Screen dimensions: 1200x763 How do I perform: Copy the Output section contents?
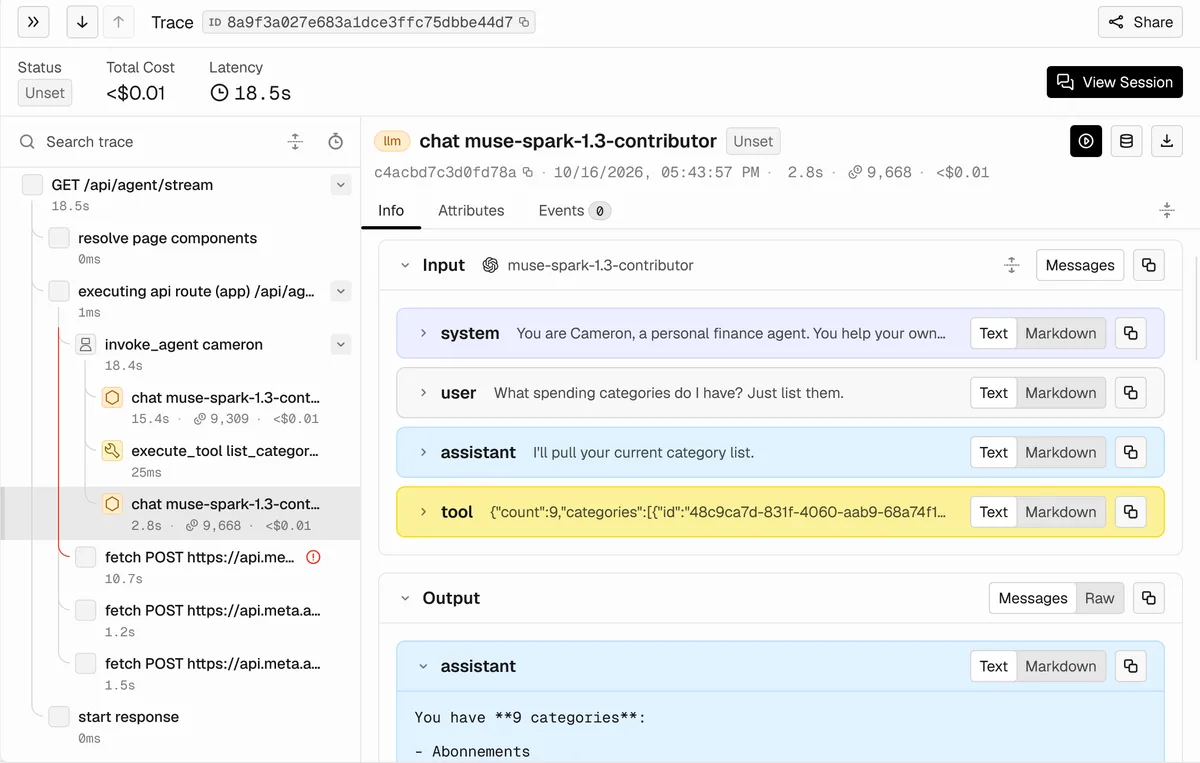(1149, 598)
